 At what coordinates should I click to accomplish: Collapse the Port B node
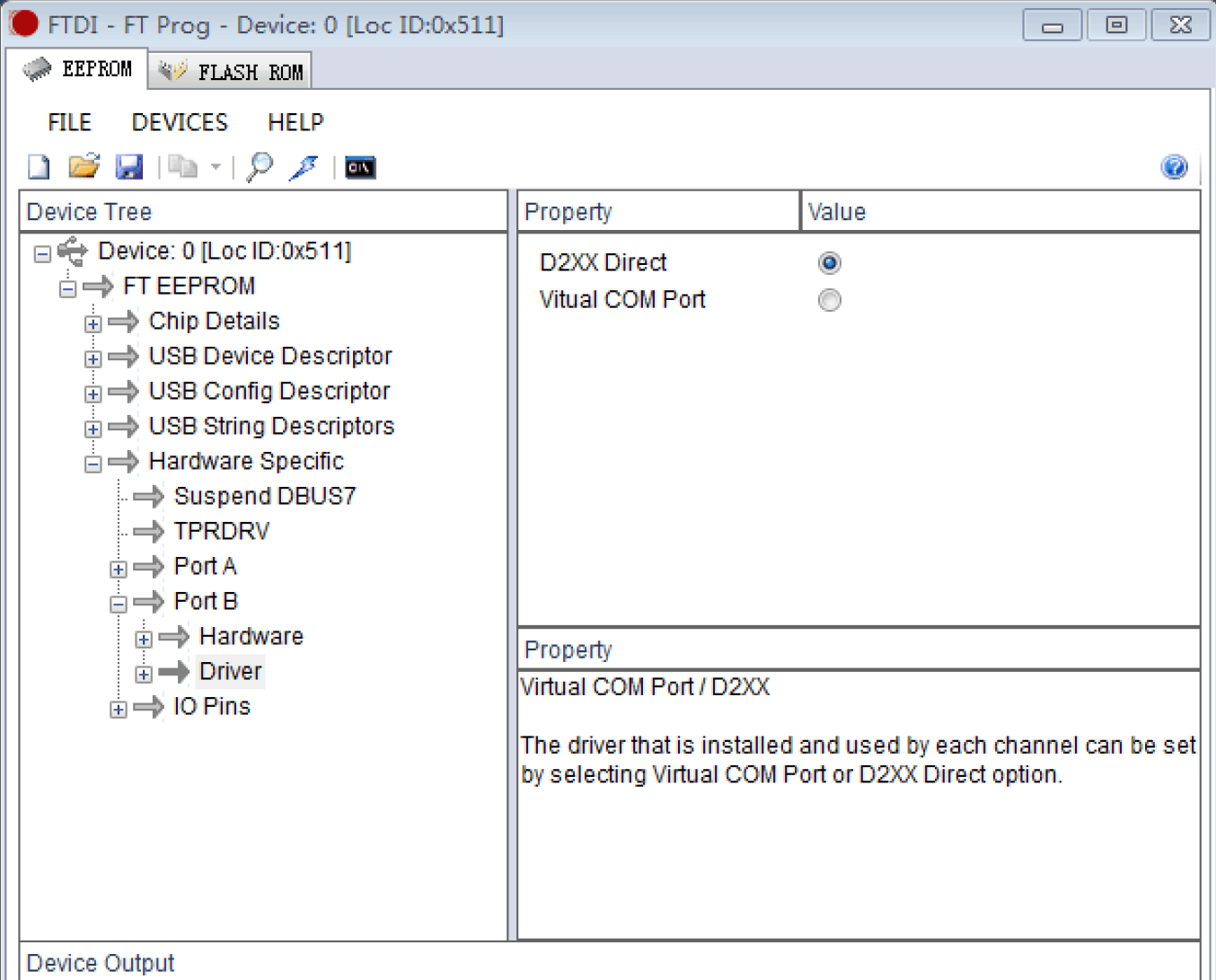tap(118, 604)
